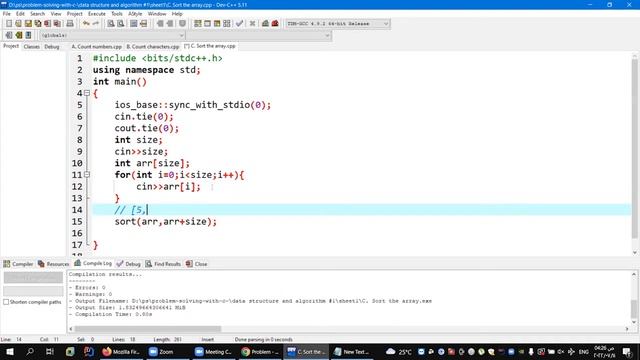The image size is (640, 360).
Task: Save the current file using the Save icon
Action: tap(28, 24)
